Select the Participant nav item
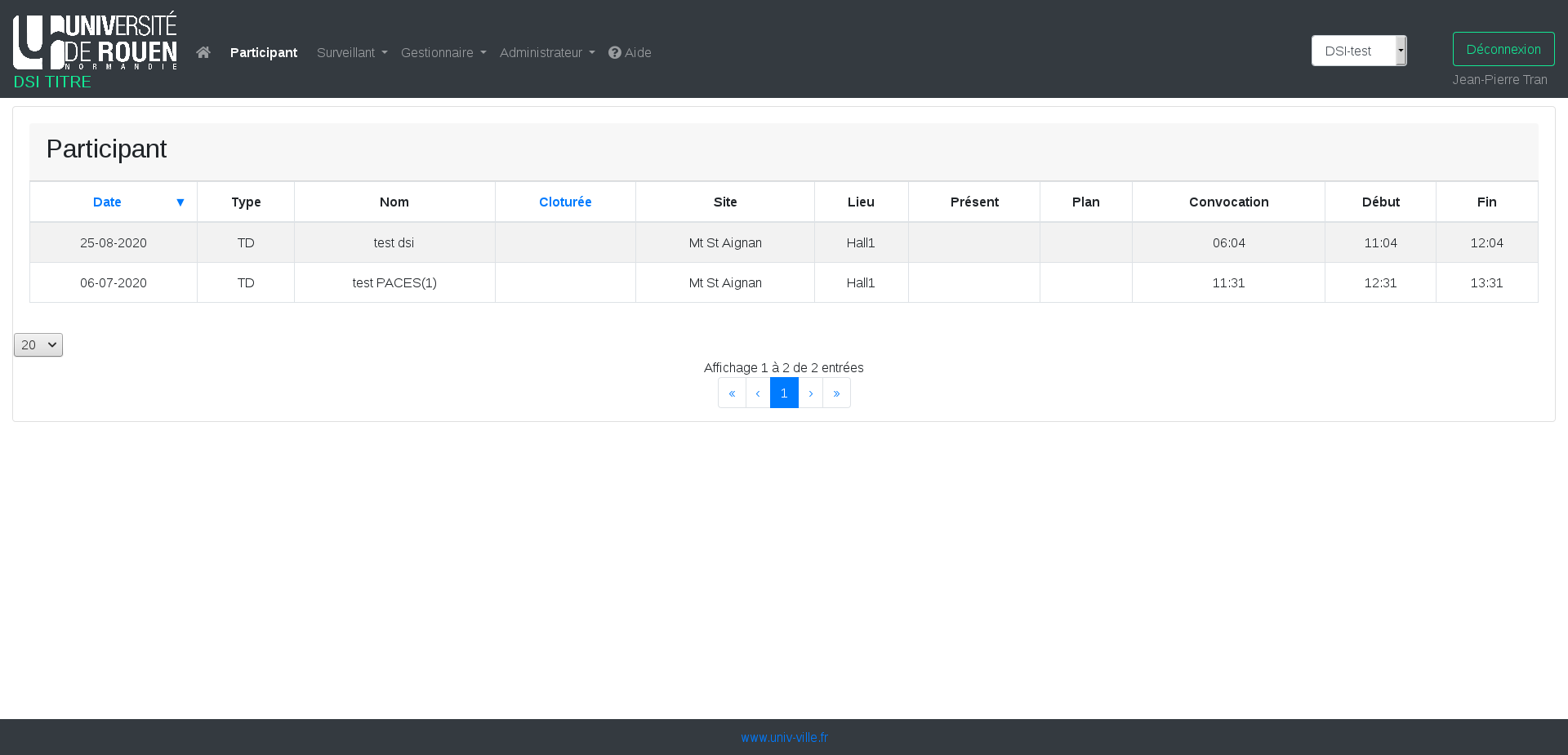Screen dimensions: 1568x755 263,52
